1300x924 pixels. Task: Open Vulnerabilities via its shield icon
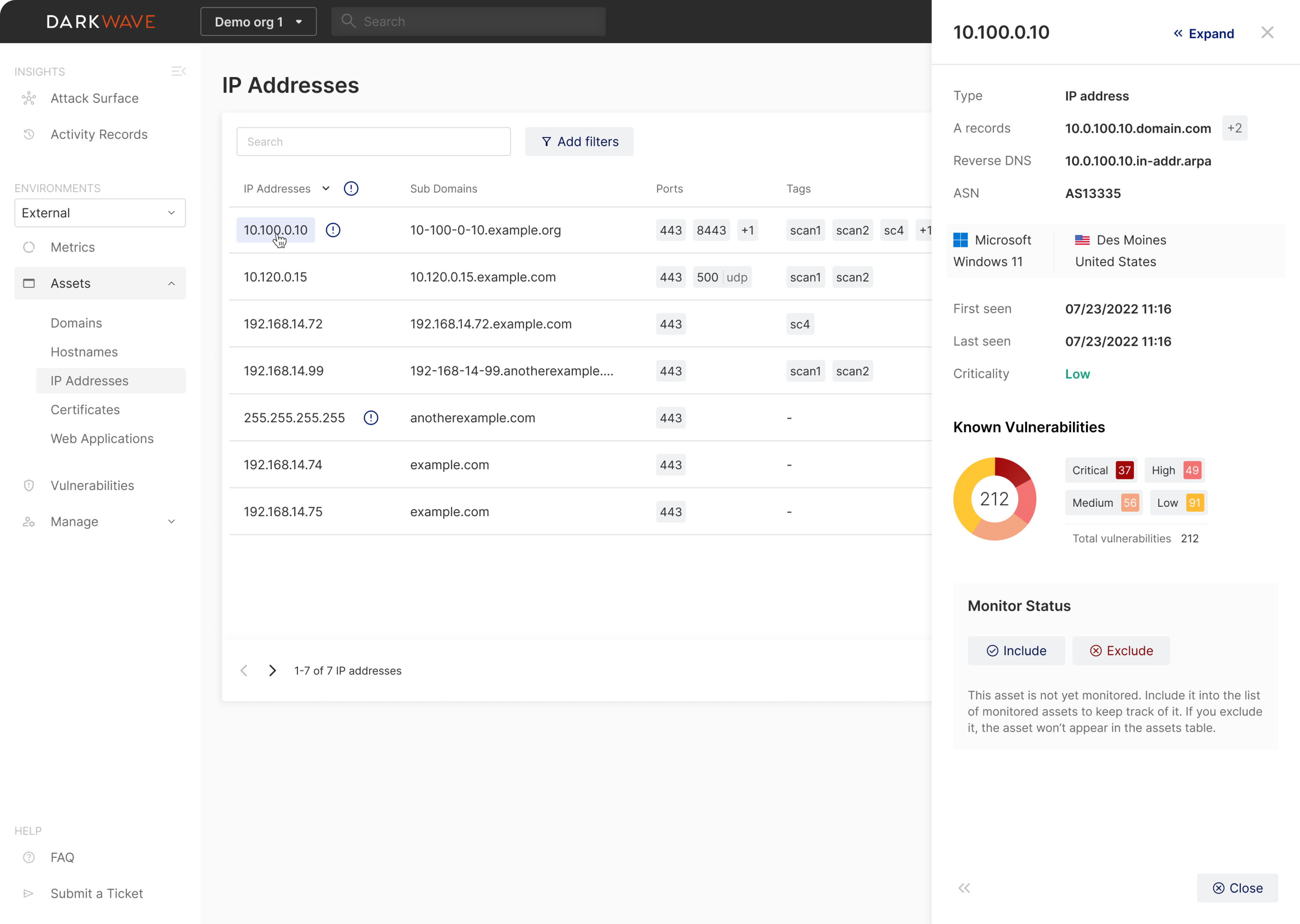[29, 485]
